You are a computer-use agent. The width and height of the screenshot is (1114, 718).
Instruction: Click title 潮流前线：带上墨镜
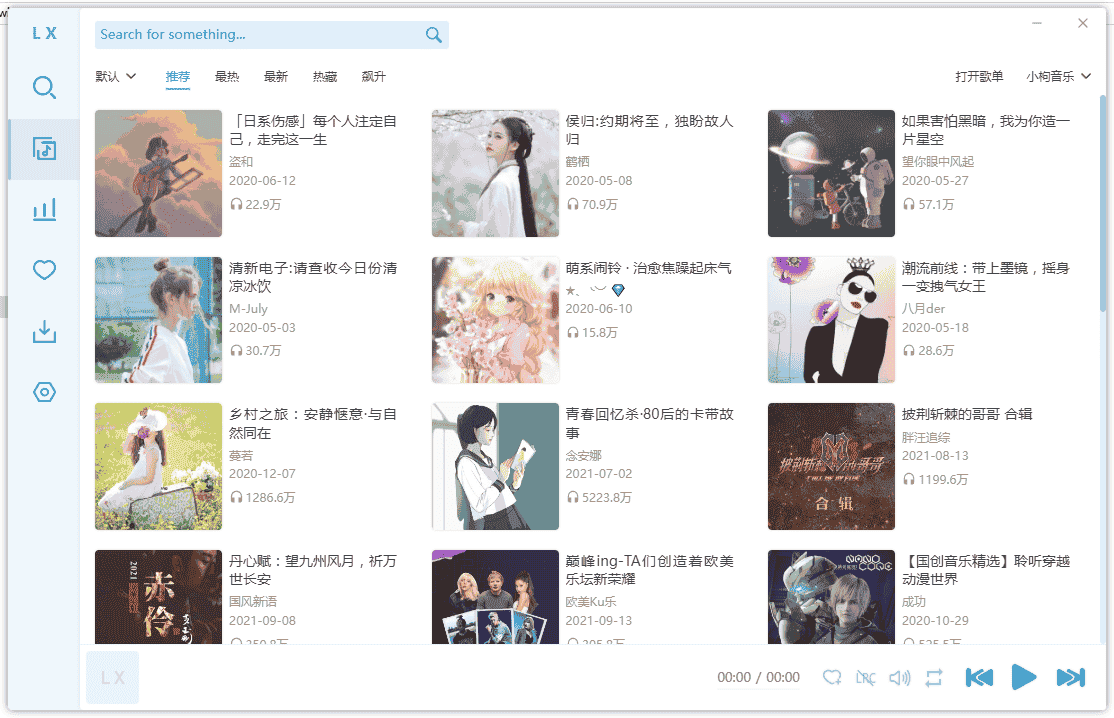[986, 277]
